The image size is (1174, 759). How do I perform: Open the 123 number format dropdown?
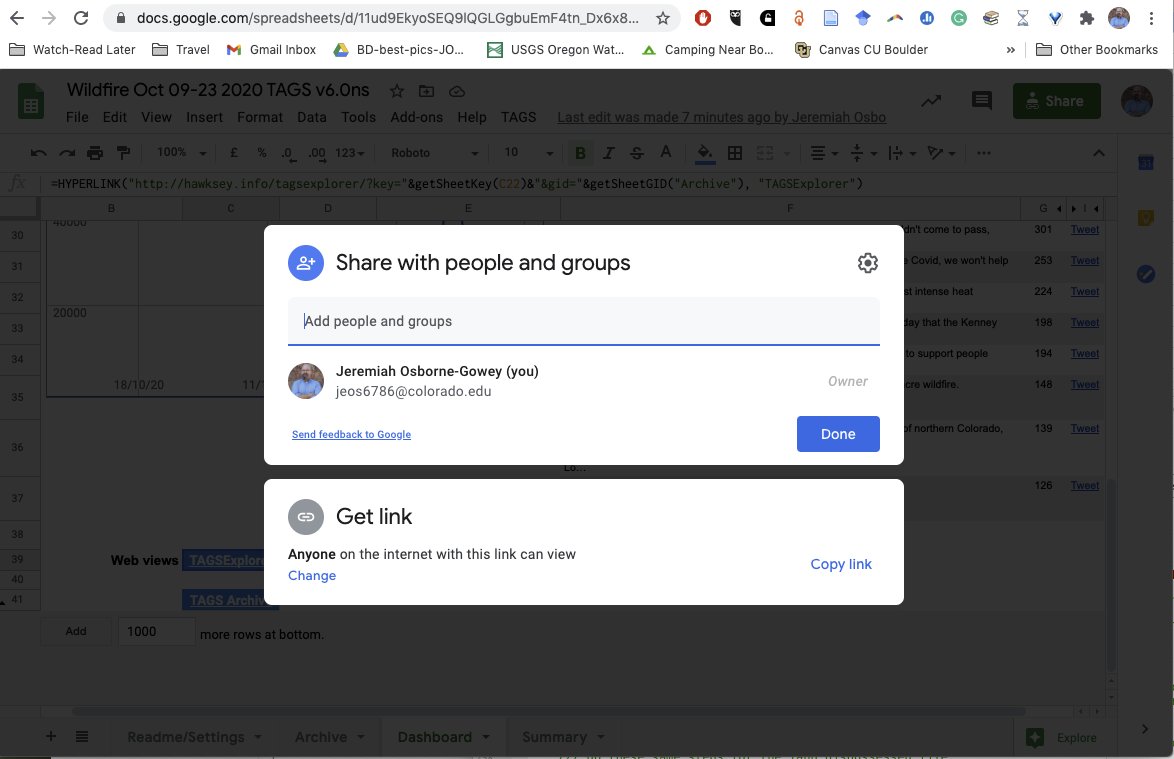pos(350,153)
